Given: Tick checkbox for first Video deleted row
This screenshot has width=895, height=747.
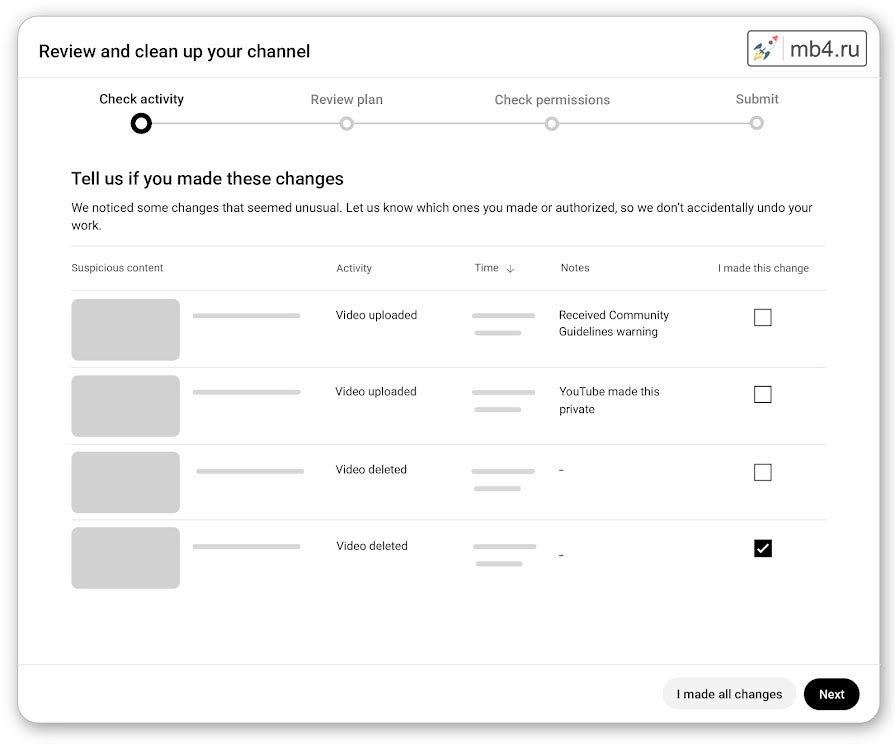Looking at the screenshot, I should point(763,473).
